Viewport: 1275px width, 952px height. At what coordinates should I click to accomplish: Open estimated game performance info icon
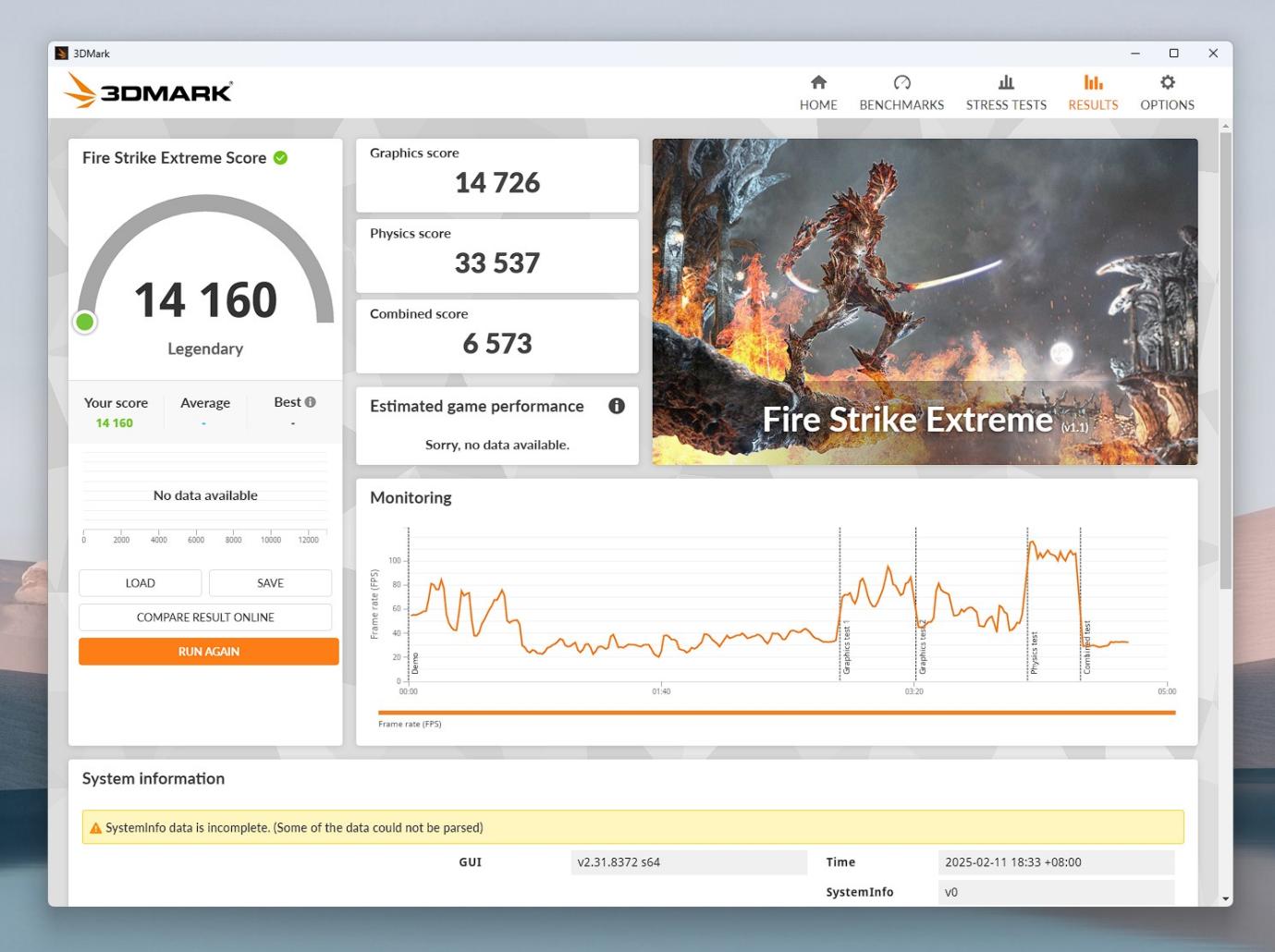point(617,406)
